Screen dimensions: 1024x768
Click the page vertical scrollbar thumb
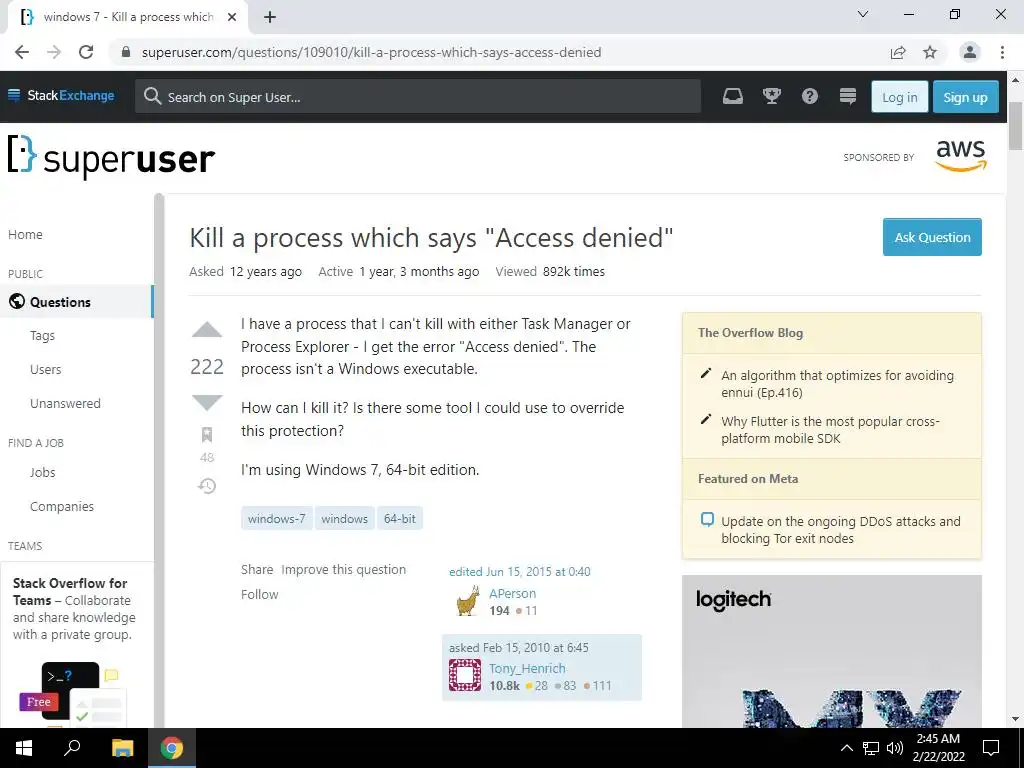[1016, 125]
